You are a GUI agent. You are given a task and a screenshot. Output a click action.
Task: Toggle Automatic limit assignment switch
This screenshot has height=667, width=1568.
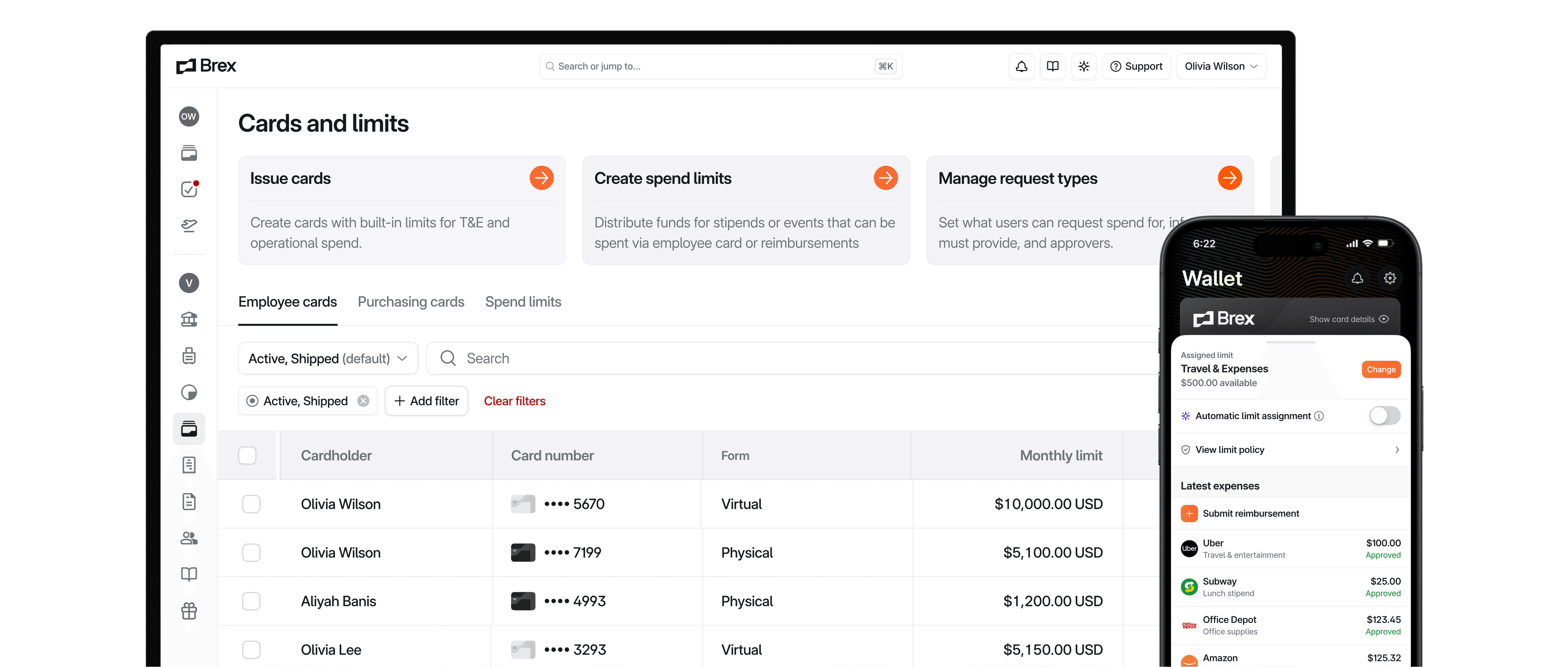(1384, 416)
